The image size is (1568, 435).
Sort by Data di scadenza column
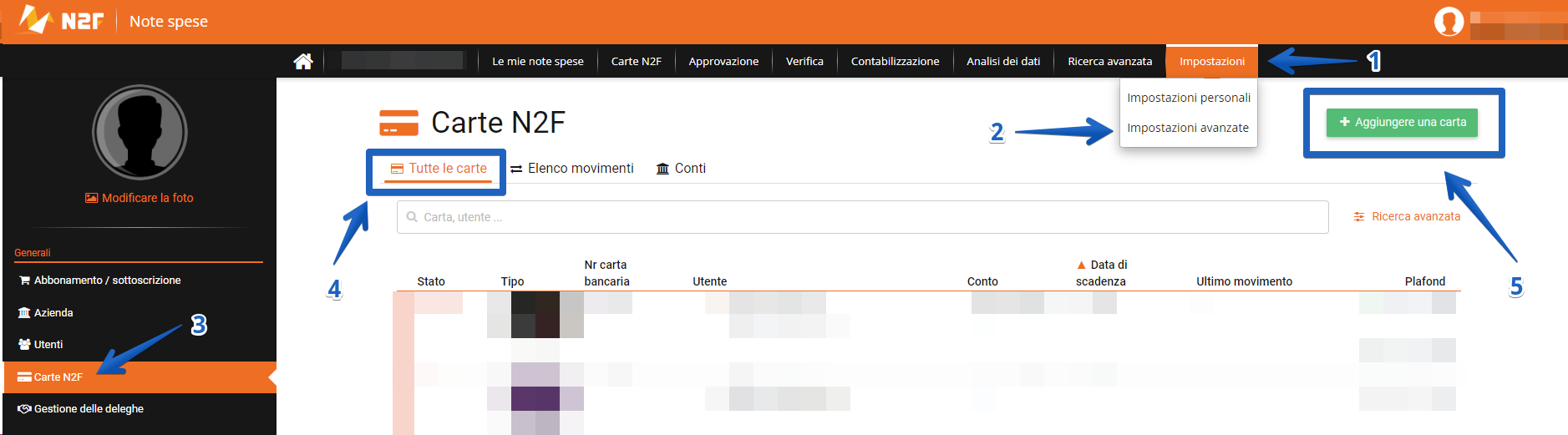coord(1102,273)
